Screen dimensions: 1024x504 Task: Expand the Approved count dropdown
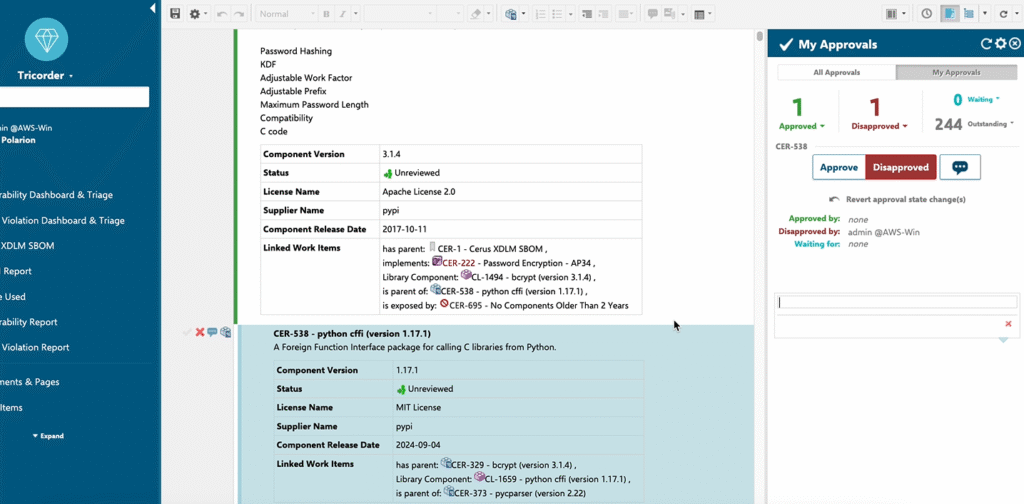click(x=802, y=126)
